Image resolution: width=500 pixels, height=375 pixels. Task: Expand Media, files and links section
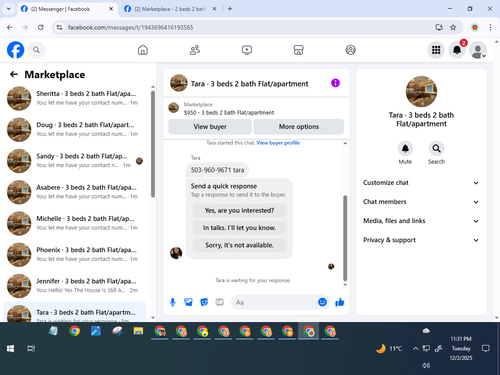(x=421, y=221)
